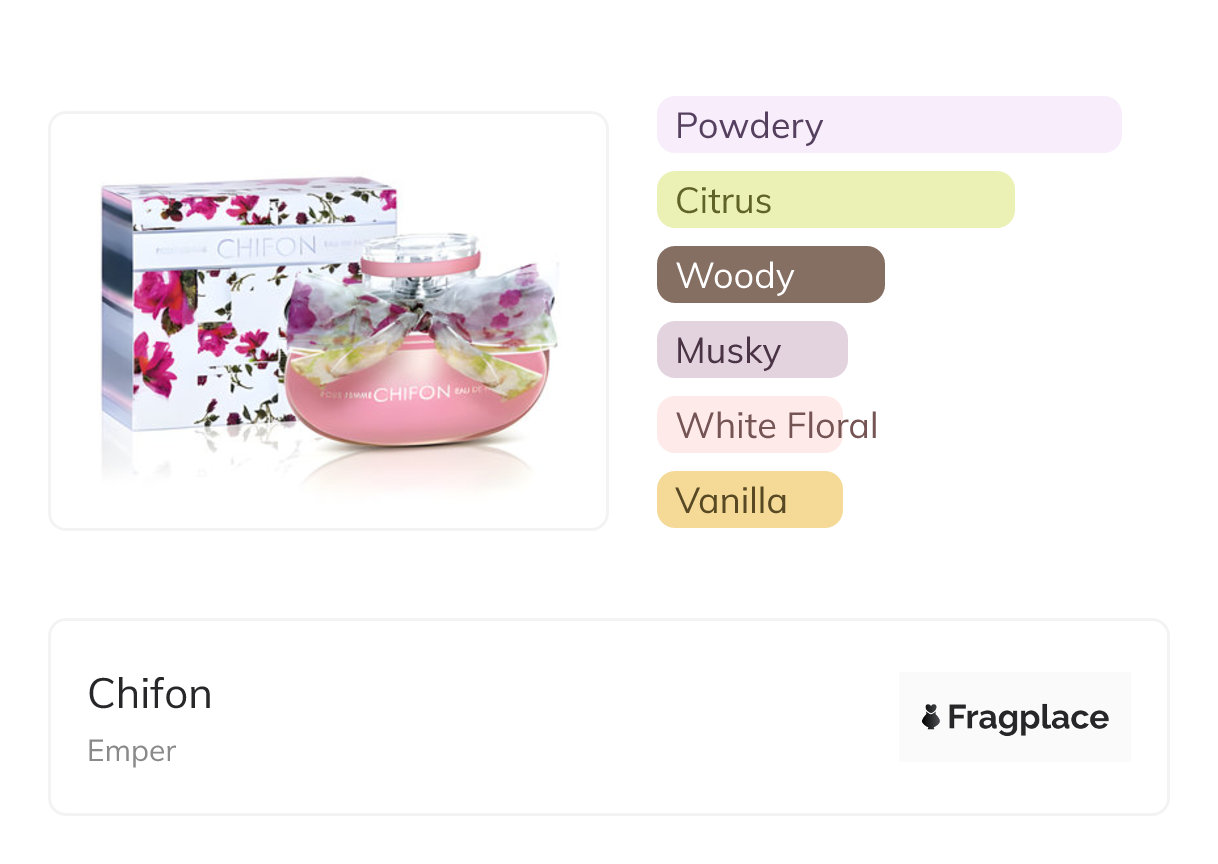
Task: Click the Fragplace brand name text
Action: (1028, 717)
